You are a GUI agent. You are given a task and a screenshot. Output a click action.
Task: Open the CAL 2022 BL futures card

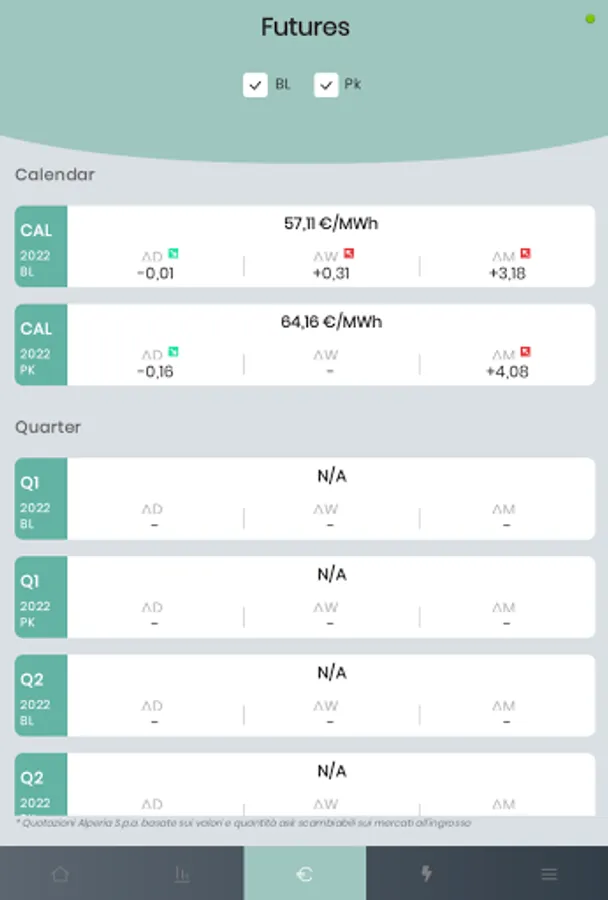pyautogui.click(x=41, y=247)
